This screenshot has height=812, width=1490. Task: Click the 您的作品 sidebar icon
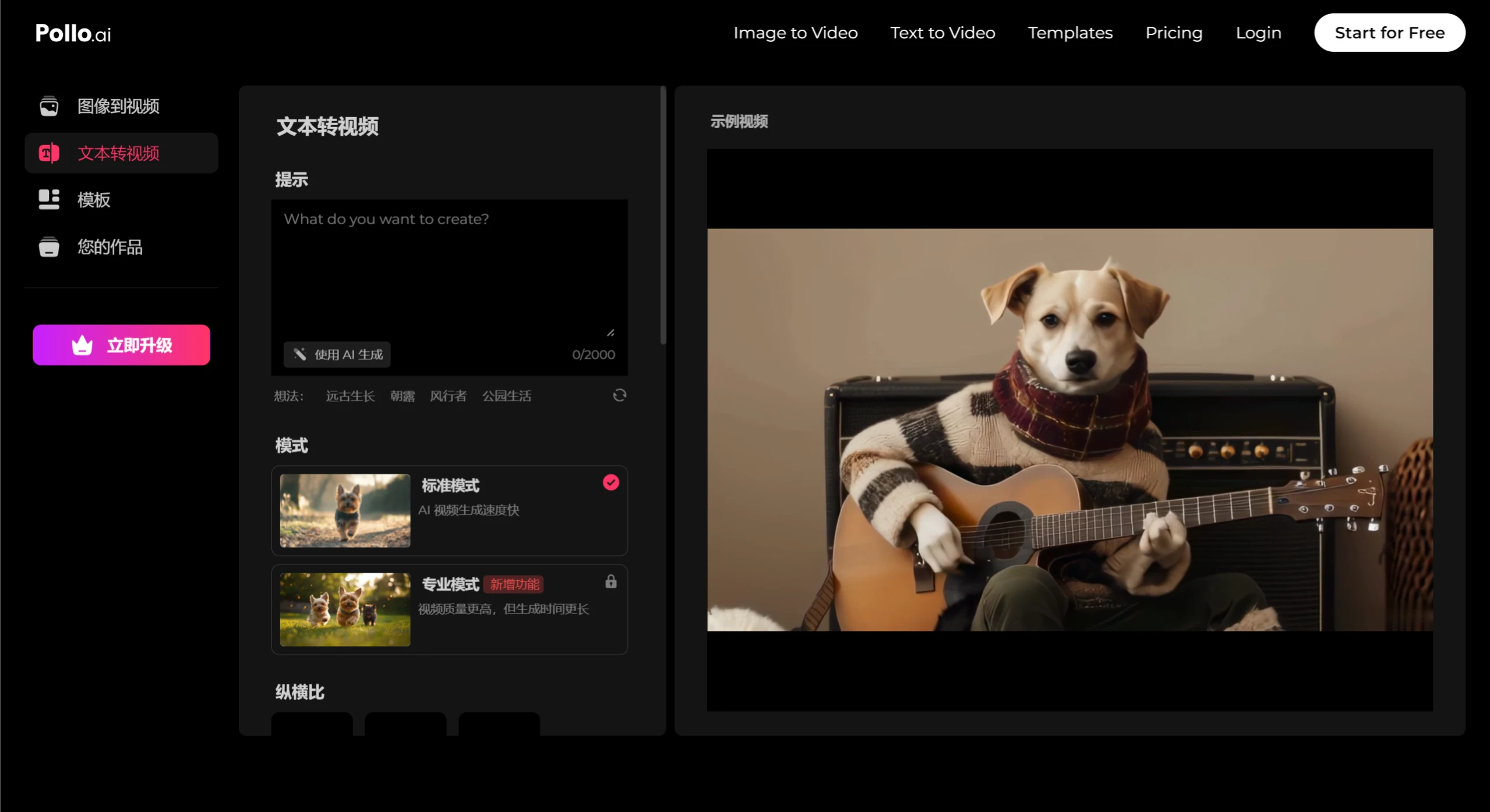point(48,248)
